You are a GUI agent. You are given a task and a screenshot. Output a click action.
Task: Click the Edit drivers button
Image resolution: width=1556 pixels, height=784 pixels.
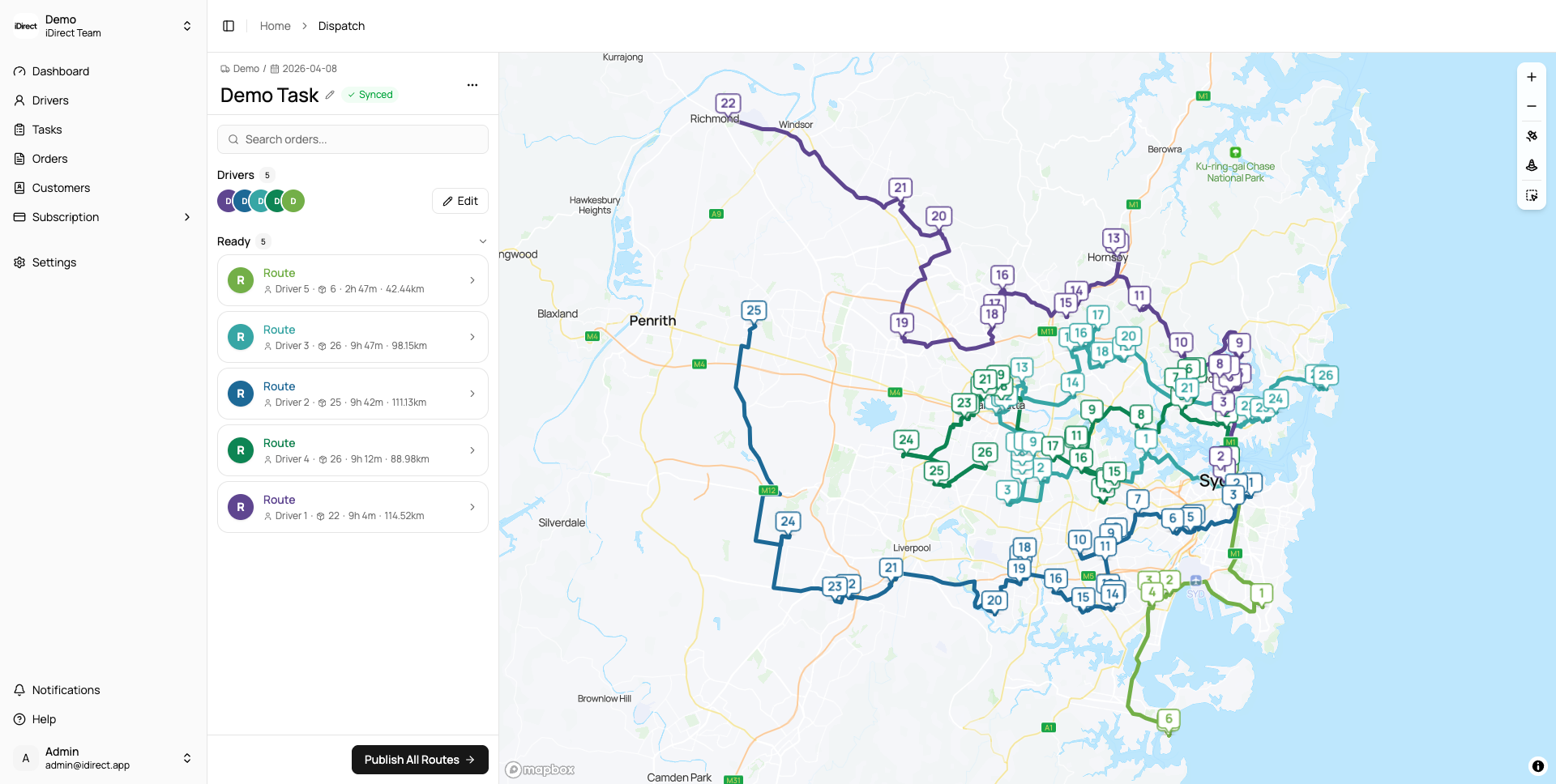(x=460, y=201)
